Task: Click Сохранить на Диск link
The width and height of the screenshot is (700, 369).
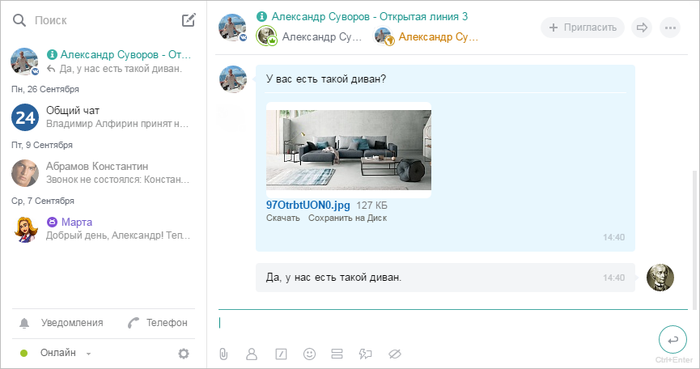Action: (347, 218)
